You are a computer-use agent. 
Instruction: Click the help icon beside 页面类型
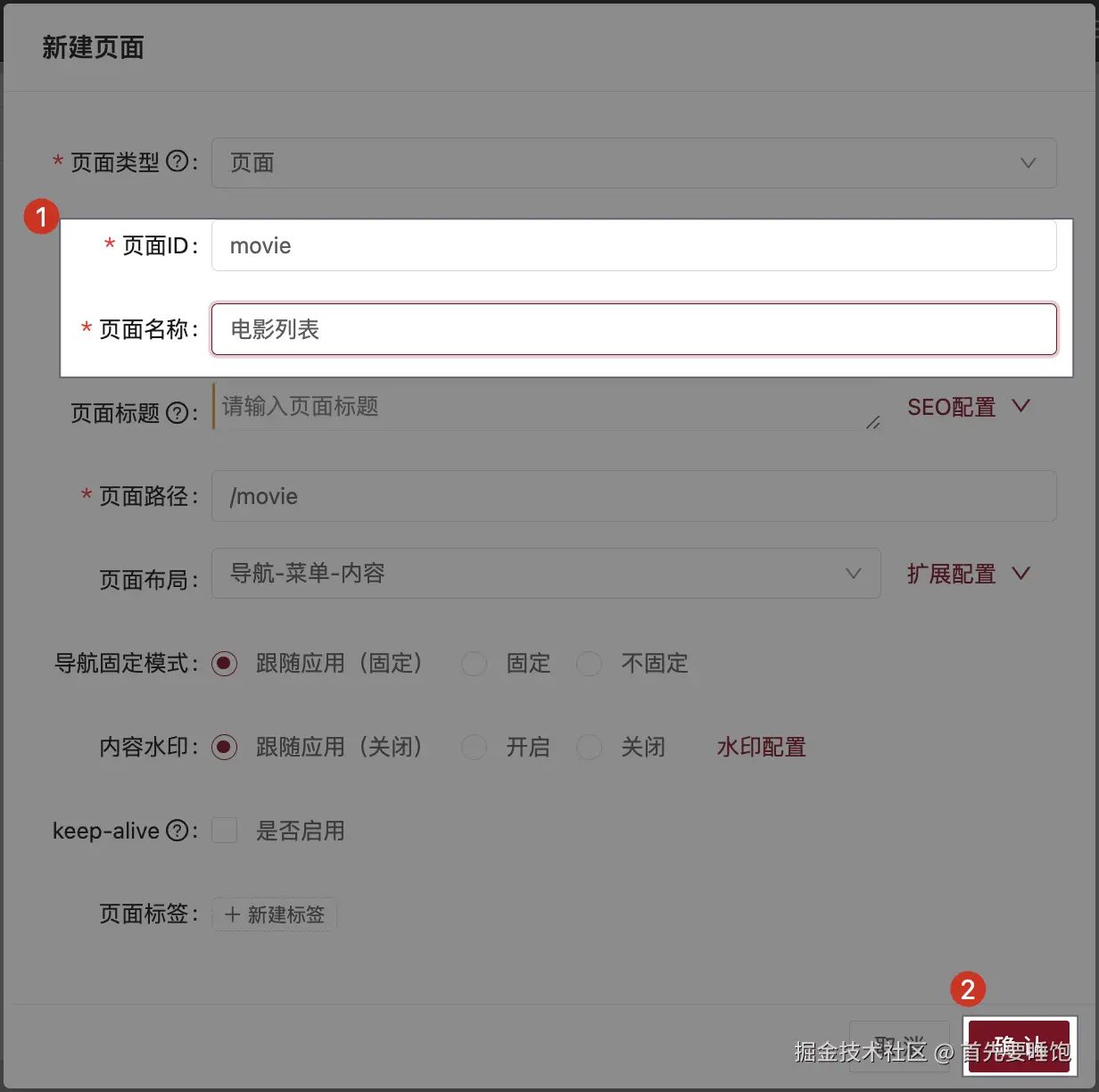[178, 161]
